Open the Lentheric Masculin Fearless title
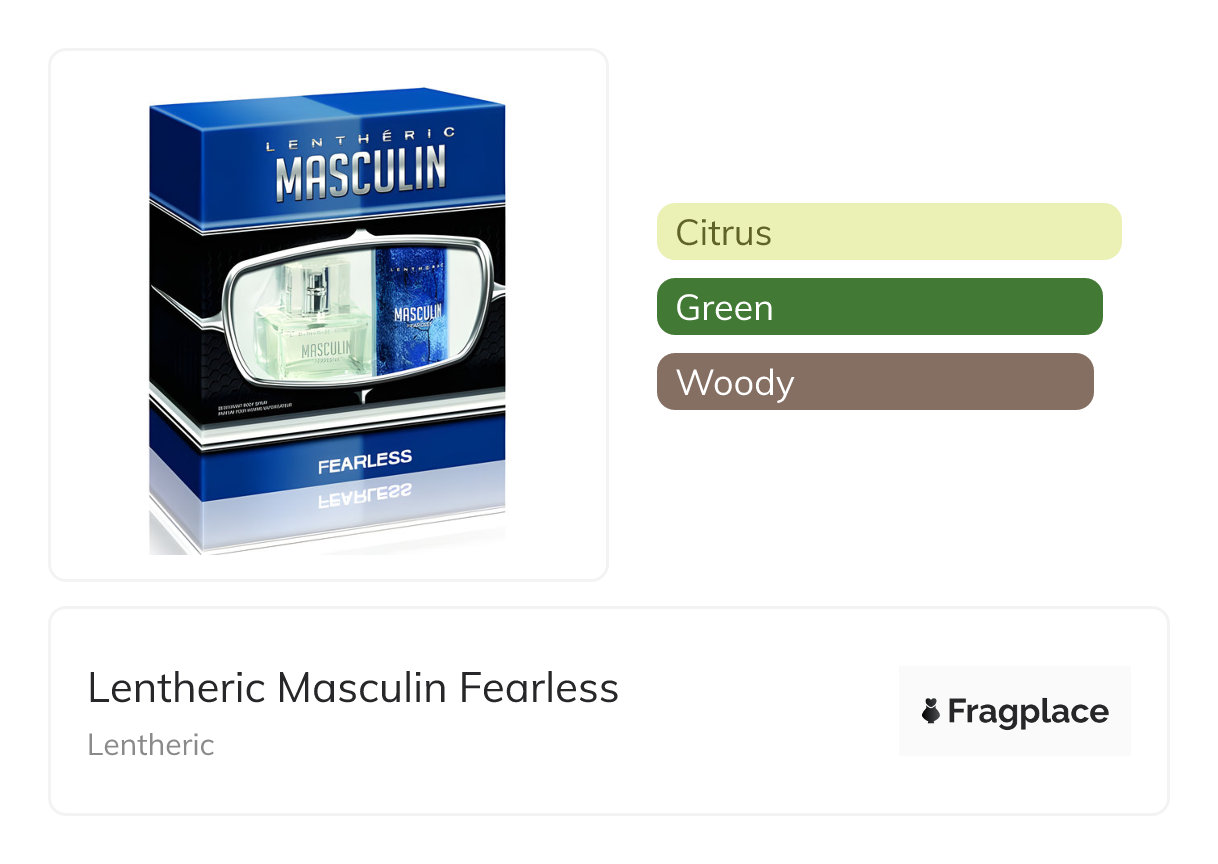Image resolution: width=1218 pixels, height=864 pixels. 353,688
